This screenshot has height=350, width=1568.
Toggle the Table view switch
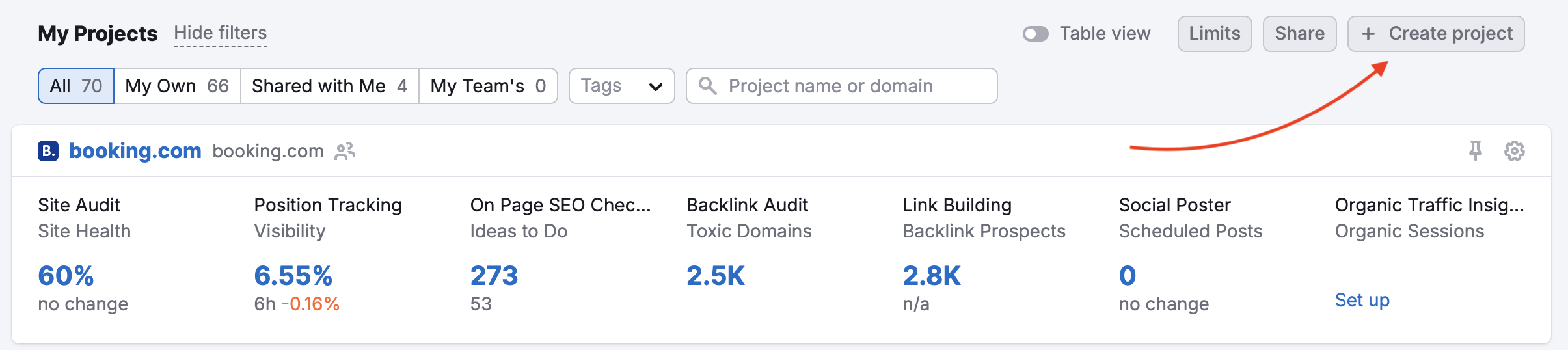pyautogui.click(x=1036, y=34)
